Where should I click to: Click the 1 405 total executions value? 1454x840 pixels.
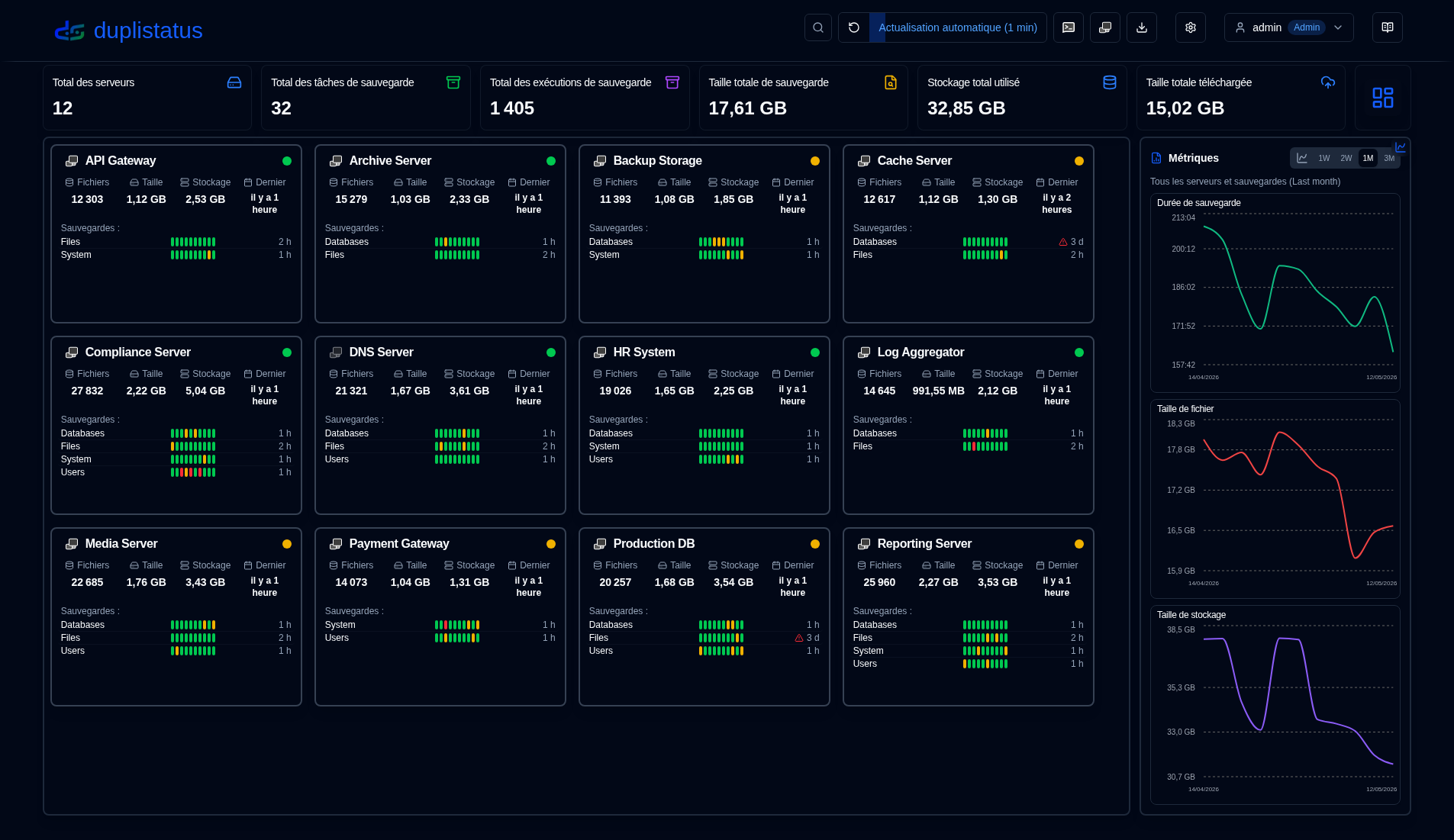512,108
